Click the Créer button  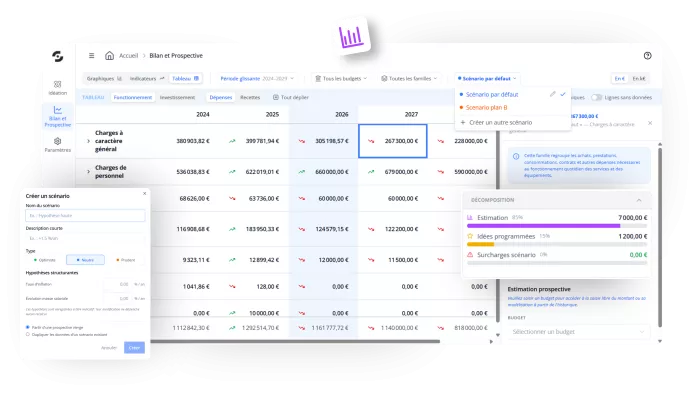click(134, 348)
